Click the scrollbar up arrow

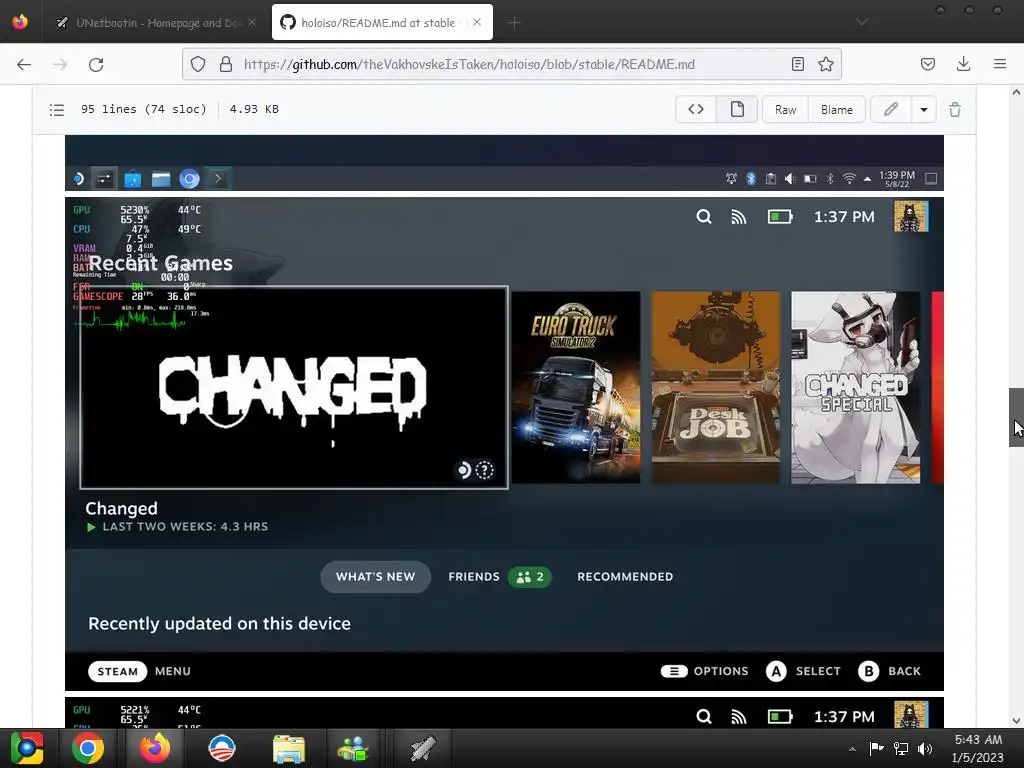[1016, 92]
